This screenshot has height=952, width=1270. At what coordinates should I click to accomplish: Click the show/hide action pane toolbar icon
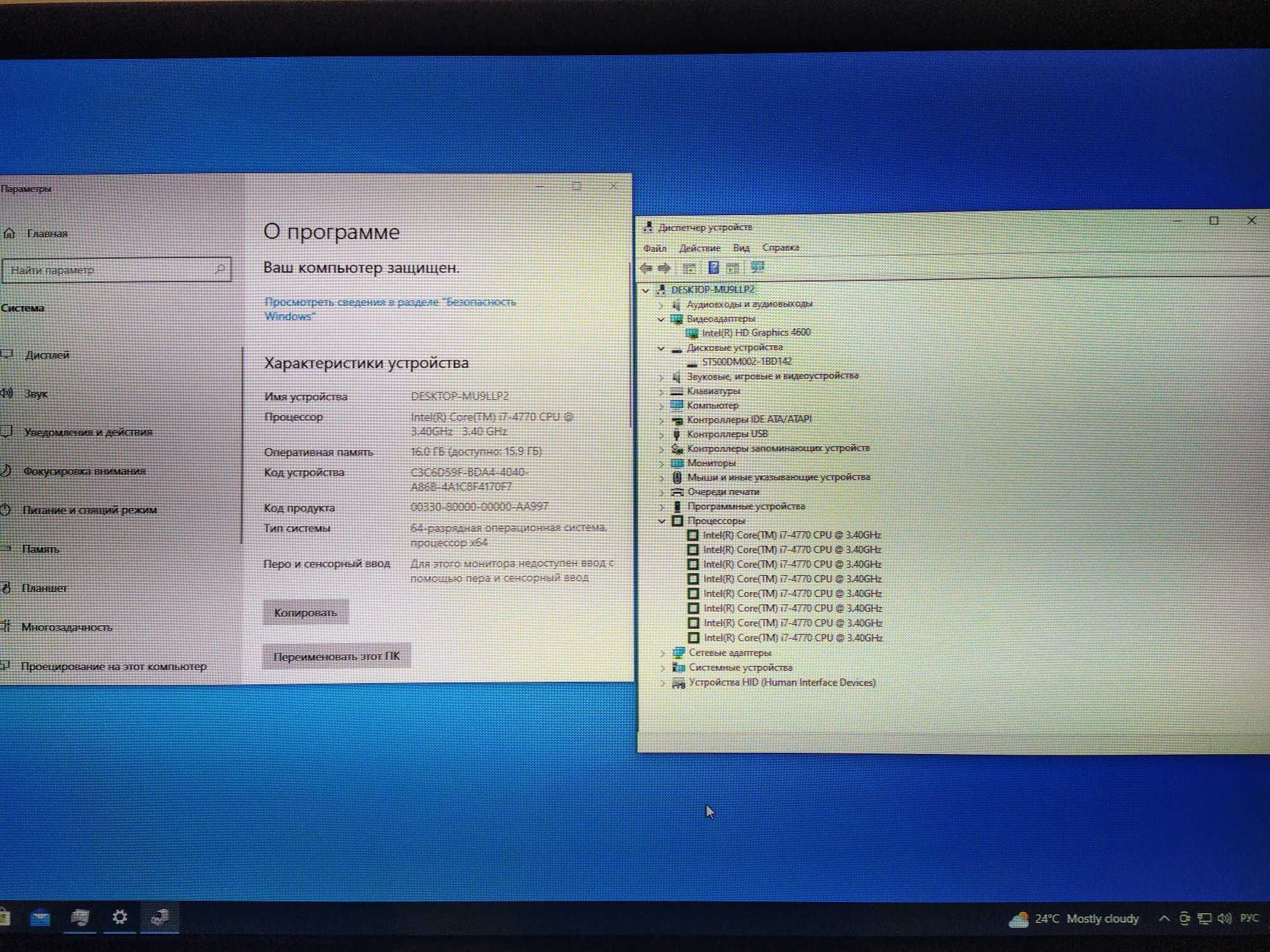[733, 268]
